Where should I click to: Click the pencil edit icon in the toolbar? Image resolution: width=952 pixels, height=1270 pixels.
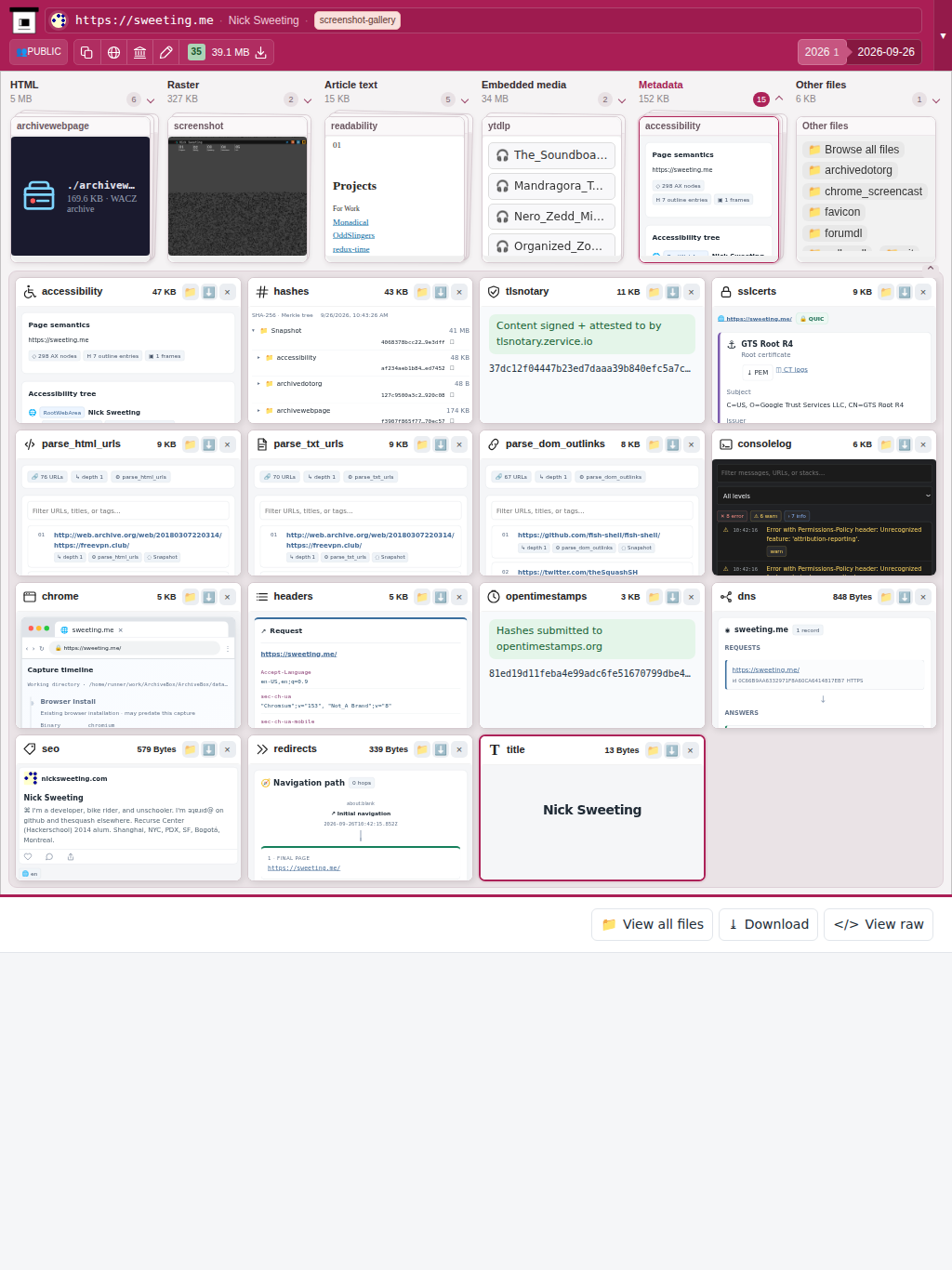click(166, 52)
